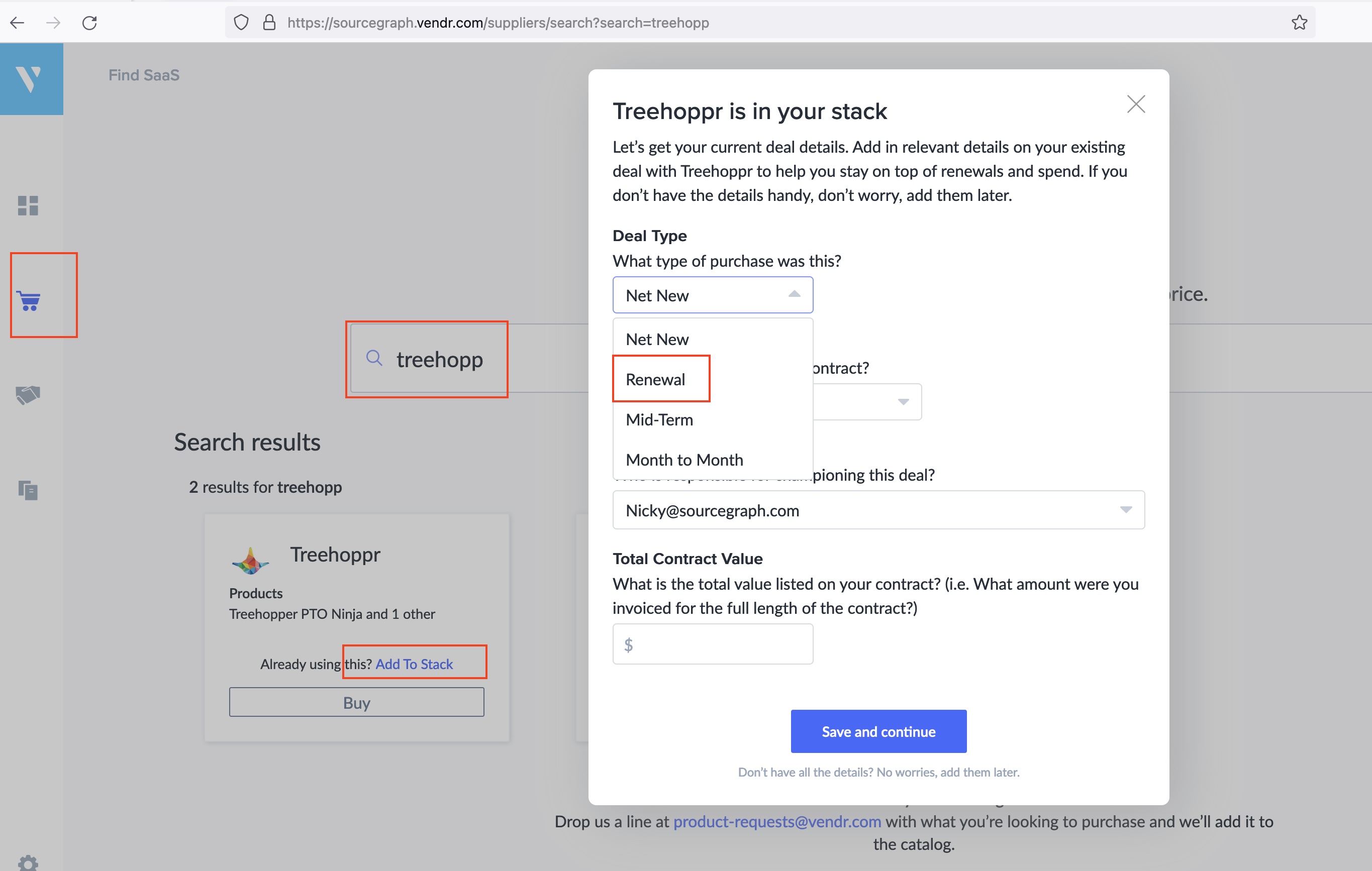The image size is (1372, 871).
Task: Click the browser address bar URL
Action: (x=498, y=23)
